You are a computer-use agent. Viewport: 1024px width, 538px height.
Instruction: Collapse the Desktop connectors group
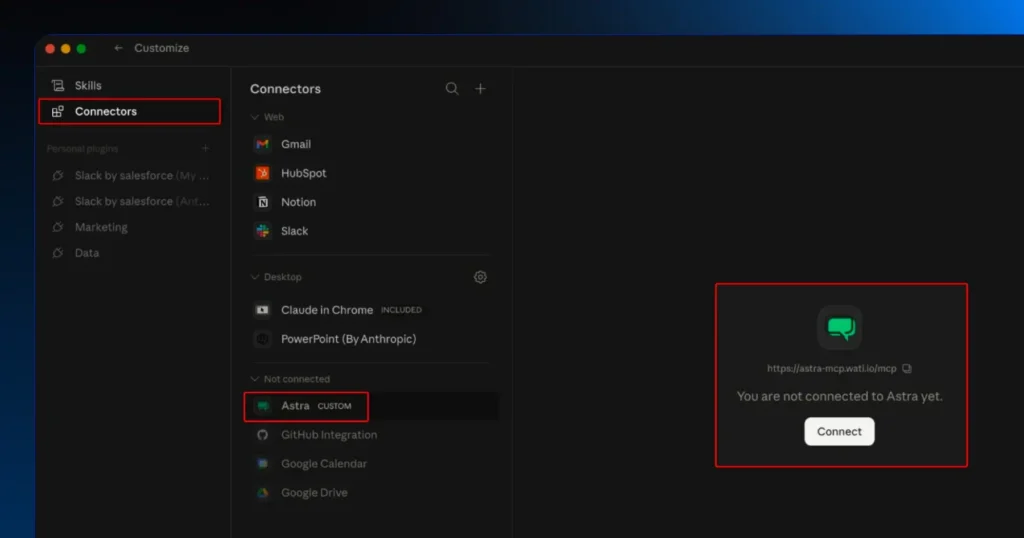point(255,277)
